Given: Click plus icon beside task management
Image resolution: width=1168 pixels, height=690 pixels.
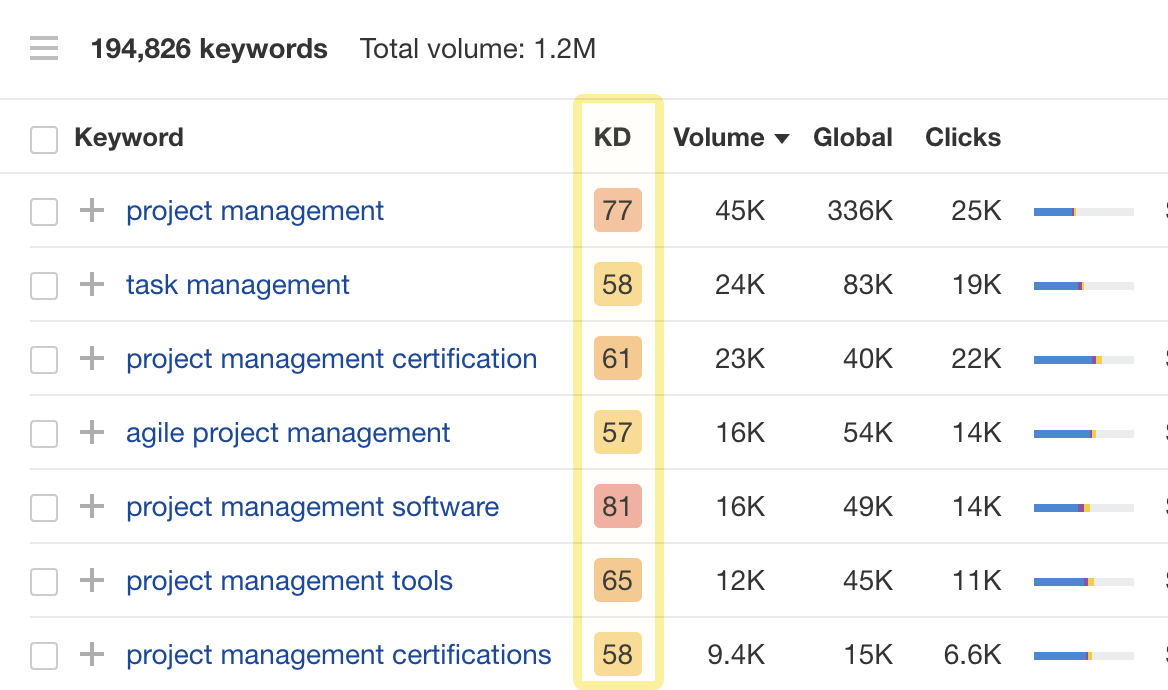Looking at the screenshot, I should pos(92,285).
